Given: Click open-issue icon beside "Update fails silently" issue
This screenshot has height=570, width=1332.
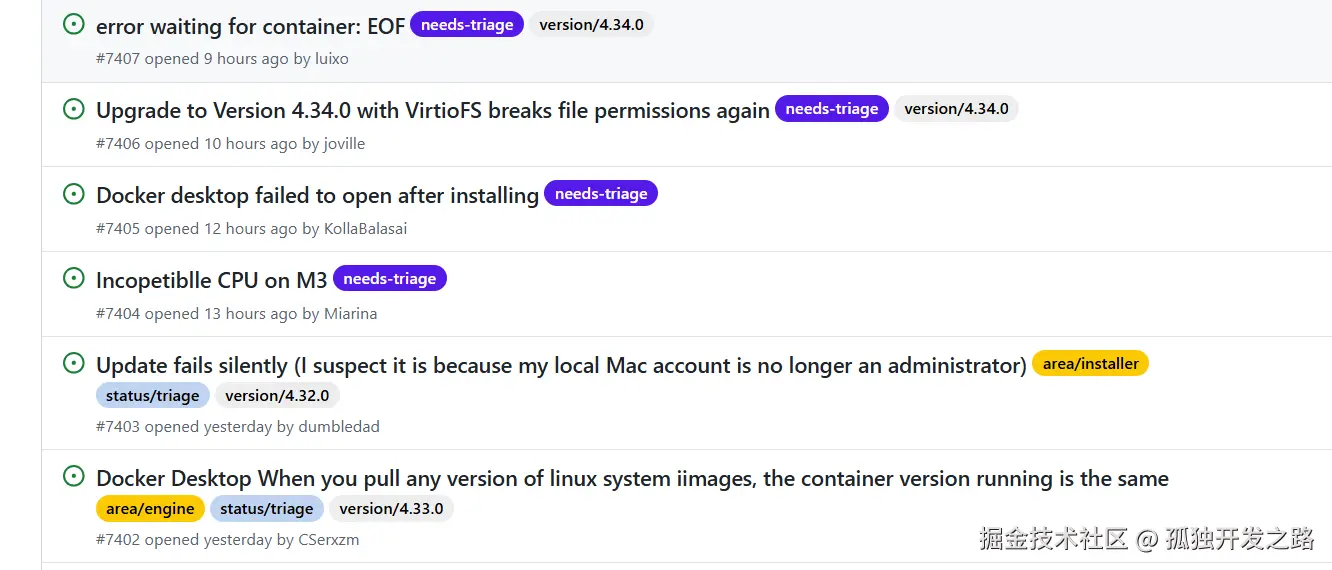Looking at the screenshot, I should click(73, 364).
